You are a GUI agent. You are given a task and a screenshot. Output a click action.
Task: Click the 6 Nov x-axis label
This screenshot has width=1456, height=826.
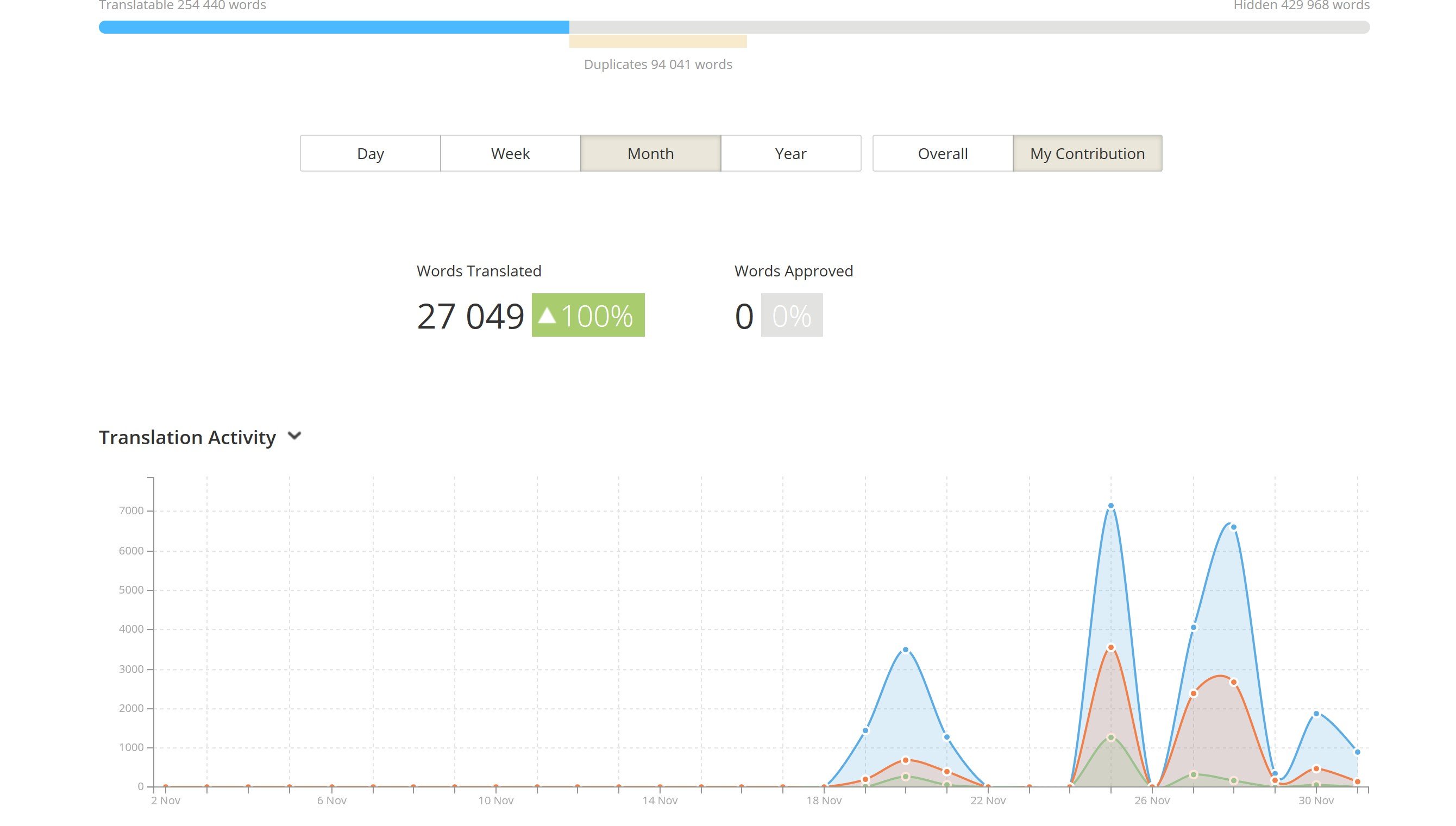point(331,800)
